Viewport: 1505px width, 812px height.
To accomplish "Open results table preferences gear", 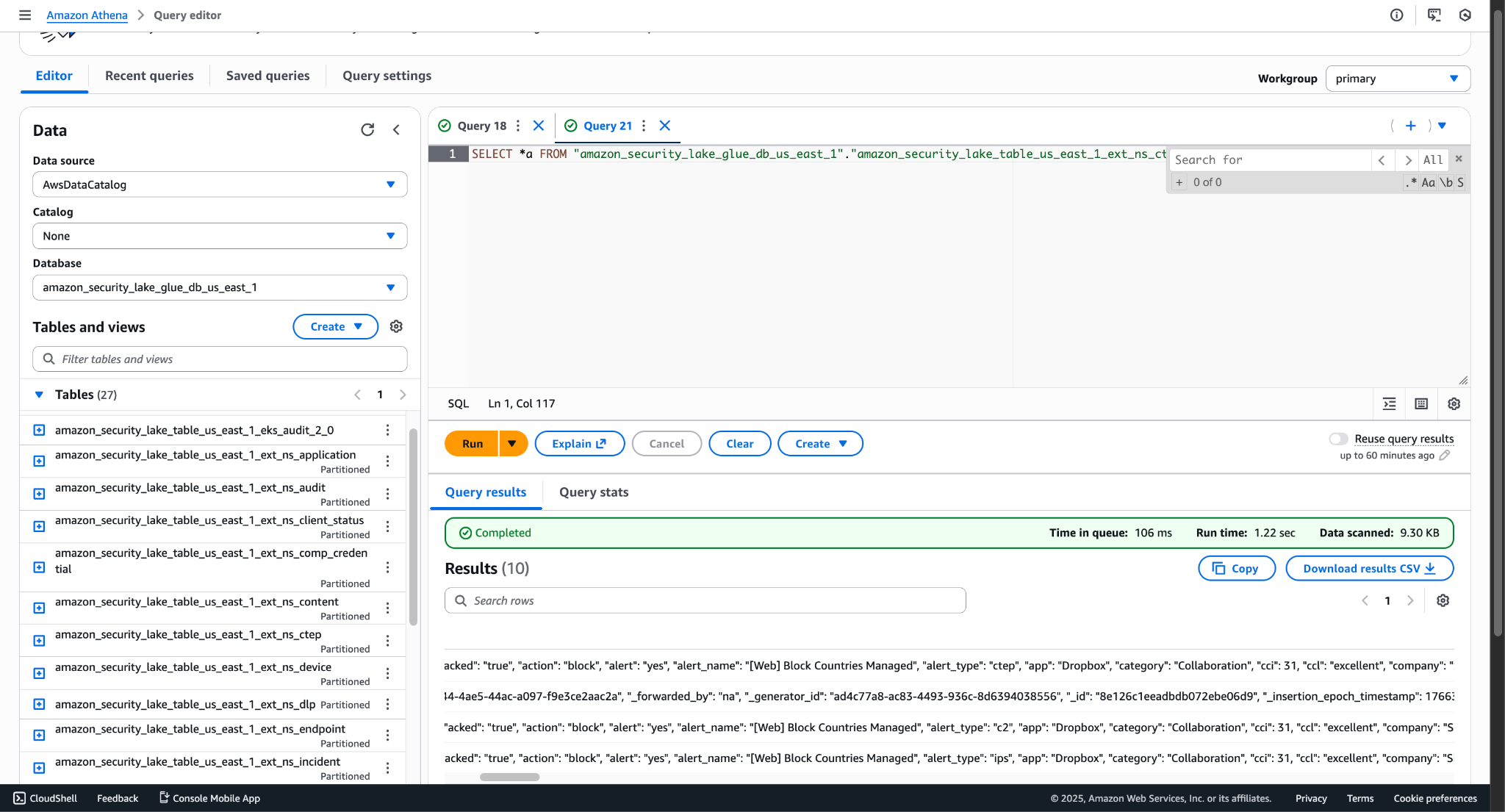I will (x=1443, y=600).
